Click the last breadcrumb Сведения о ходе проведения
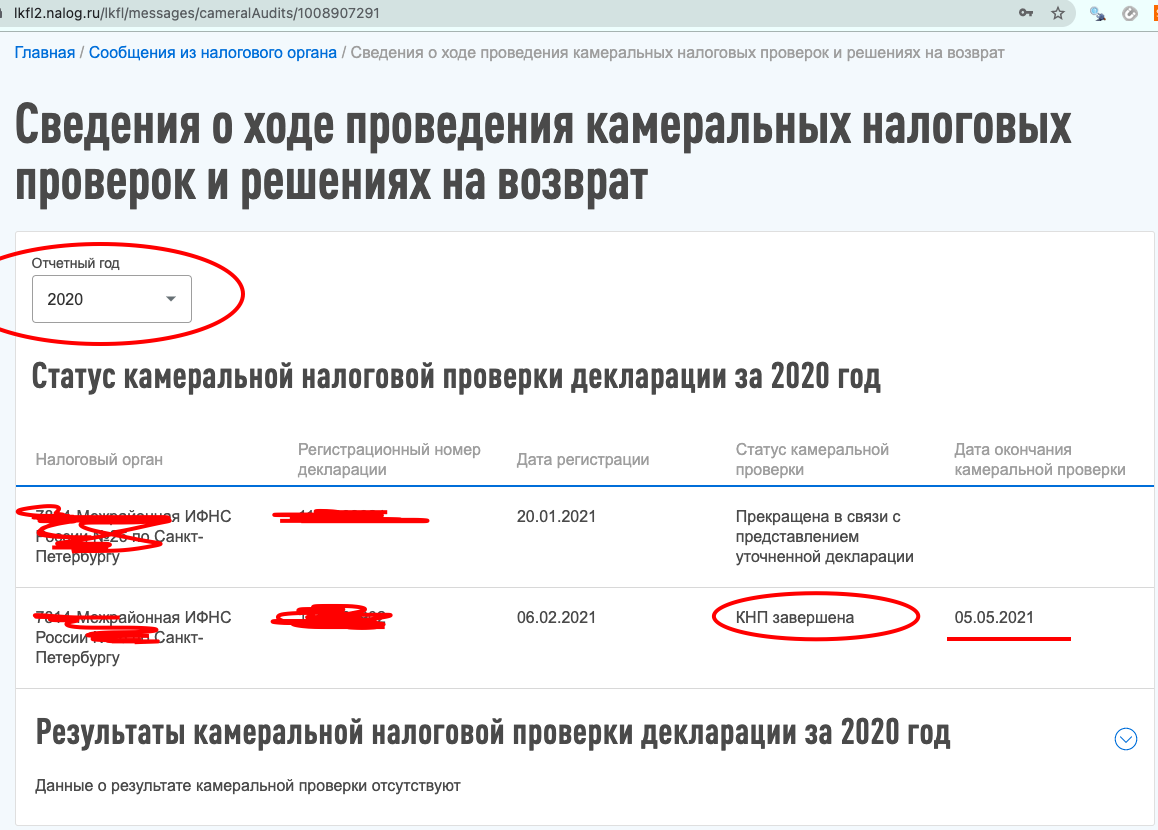The image size is (1158, 830). [x=677, y=52]
